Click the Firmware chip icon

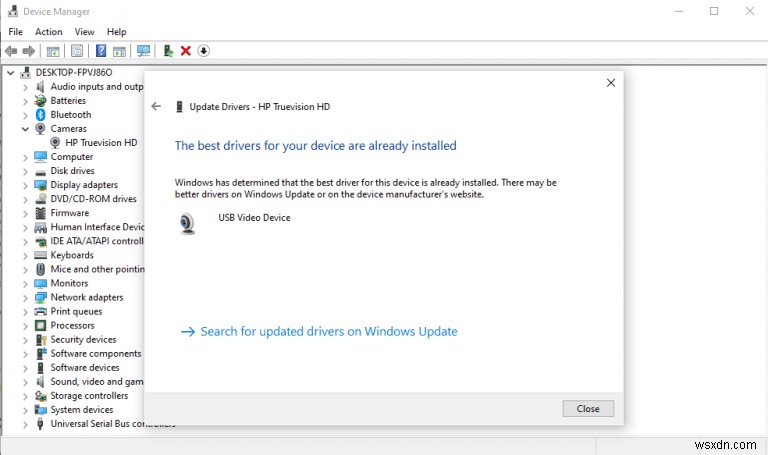41,213
